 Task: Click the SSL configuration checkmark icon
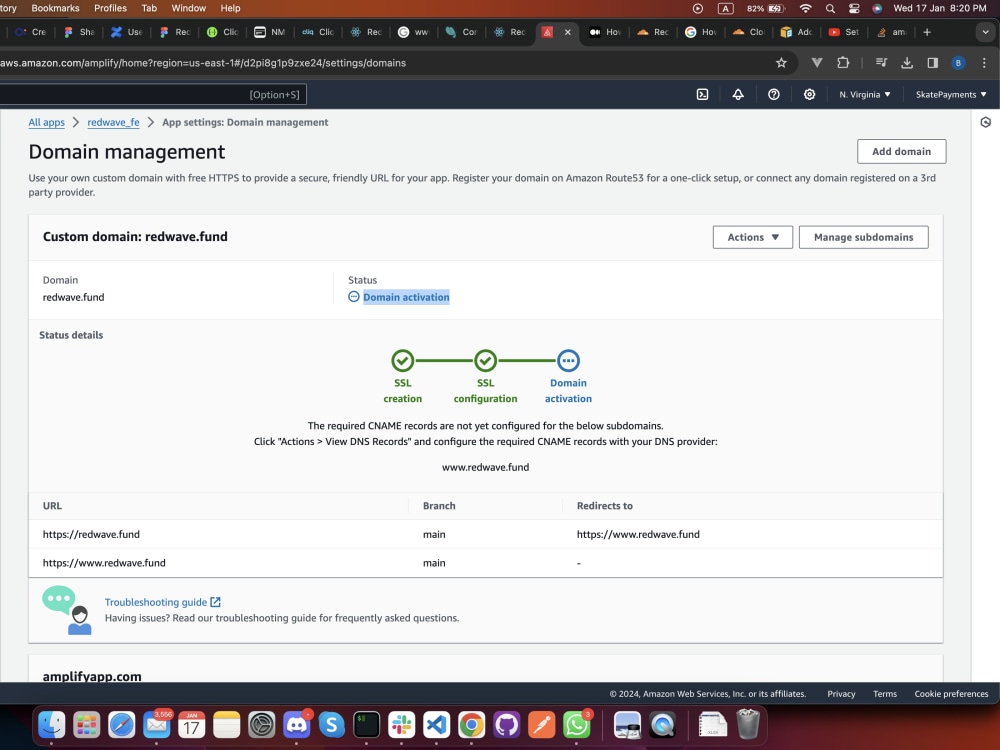[485, 360]
